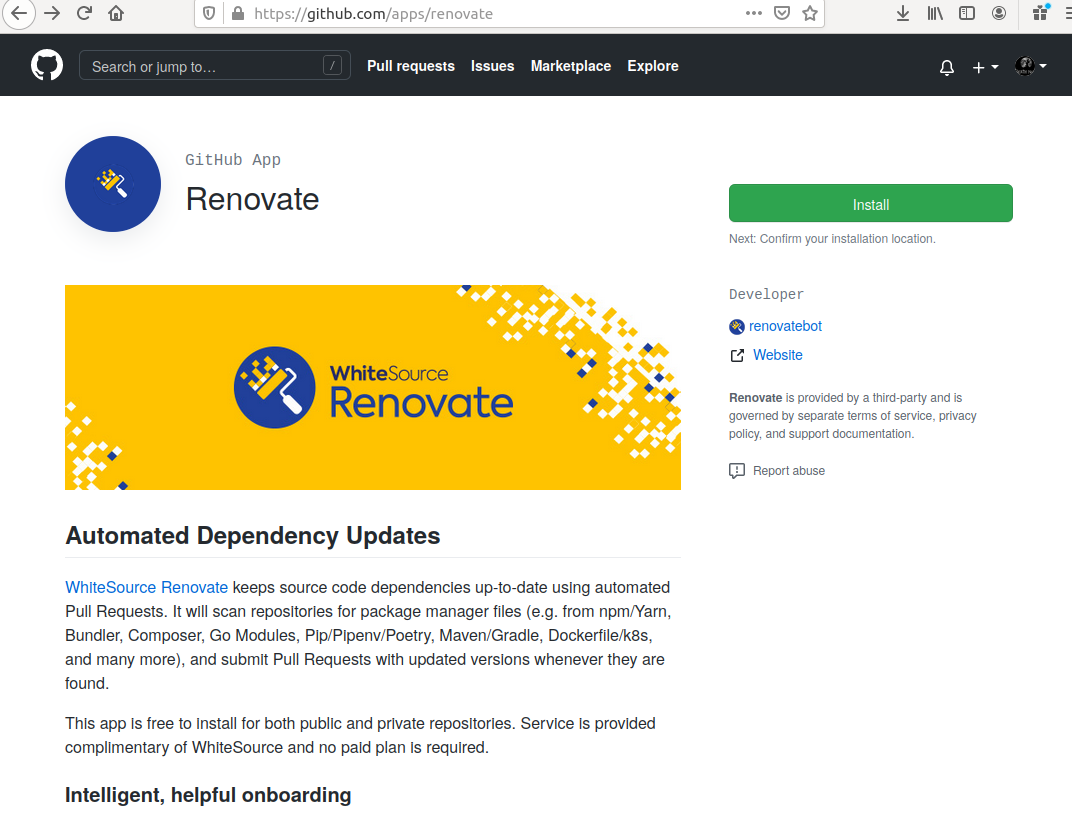The image size is (1072, 828).
Task: Open the notifications bell
Action: point(946,66)
